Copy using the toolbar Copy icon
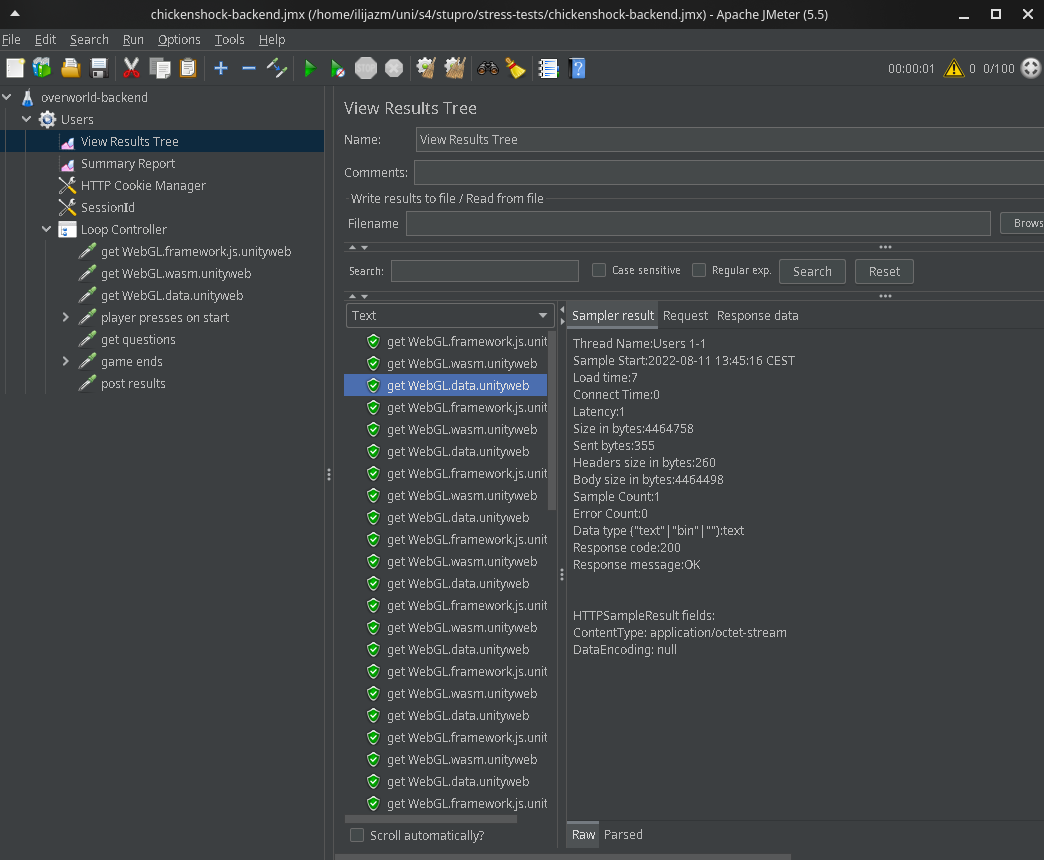Image resolution: width=1044 pixels, height=860 pixels. tap(160, 68)
